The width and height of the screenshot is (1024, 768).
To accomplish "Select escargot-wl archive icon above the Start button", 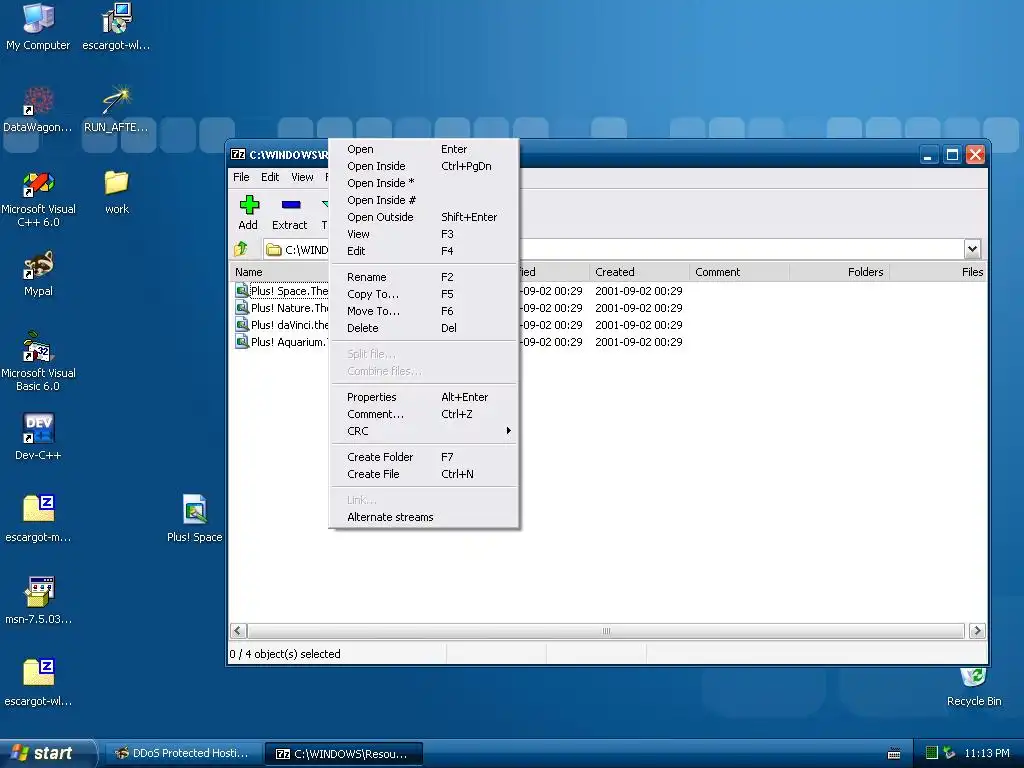I will coord(38,674).
